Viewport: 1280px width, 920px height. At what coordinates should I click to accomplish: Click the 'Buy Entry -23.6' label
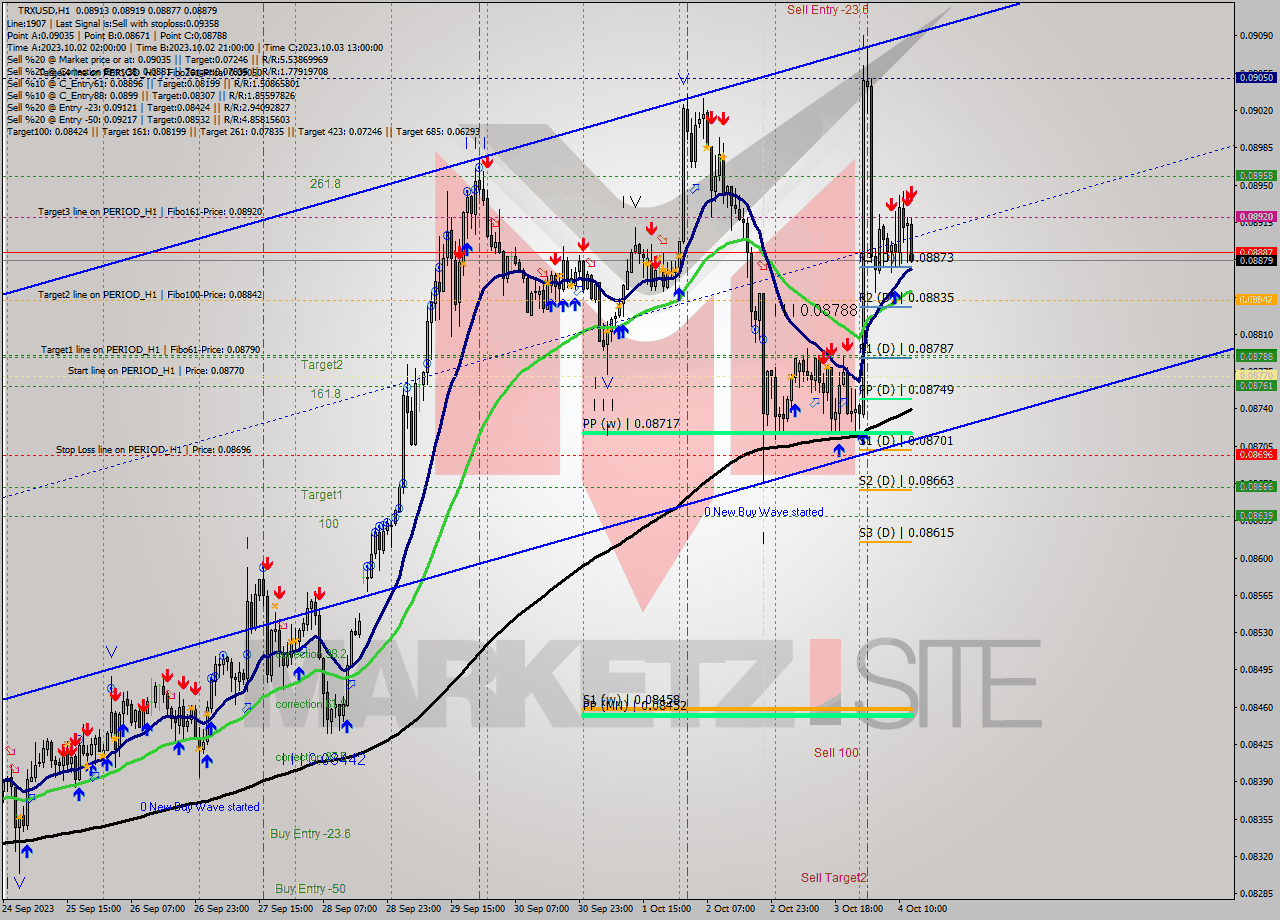coord(310,834)
